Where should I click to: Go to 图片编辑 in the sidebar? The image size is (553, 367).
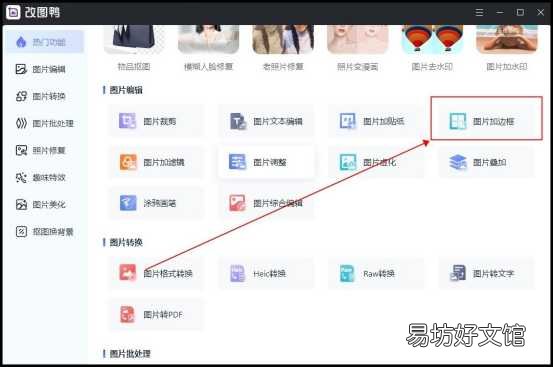tap(45, 69)
